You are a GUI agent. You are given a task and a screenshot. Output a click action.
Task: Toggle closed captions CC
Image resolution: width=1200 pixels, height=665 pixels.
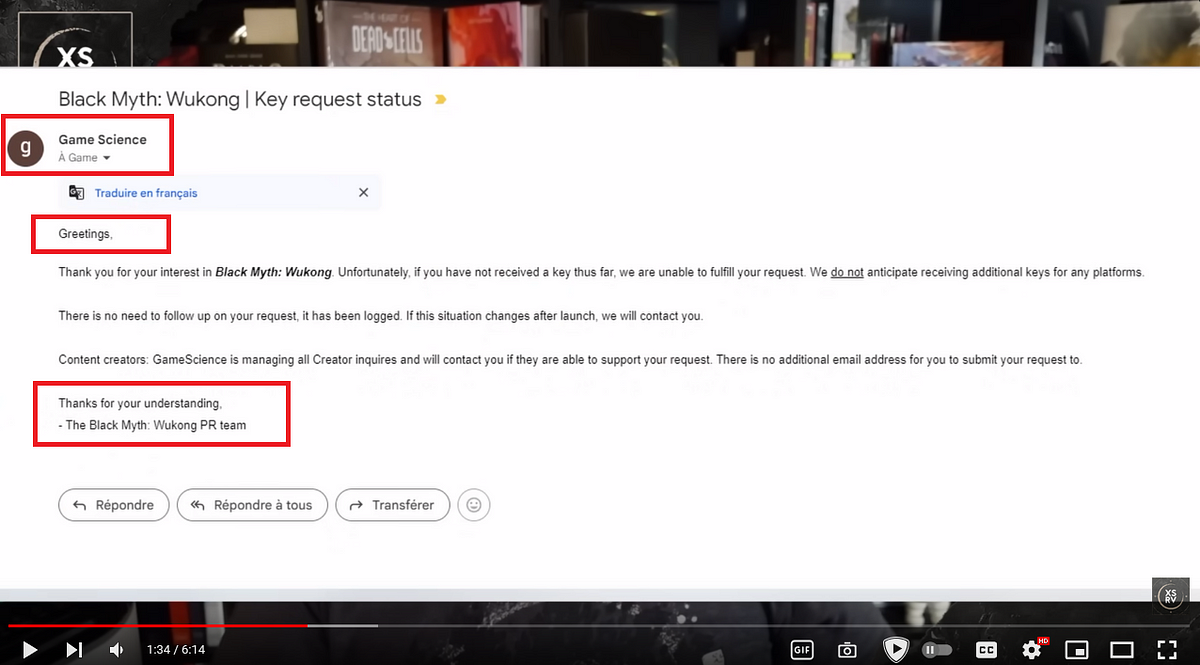tap(986, 650)
